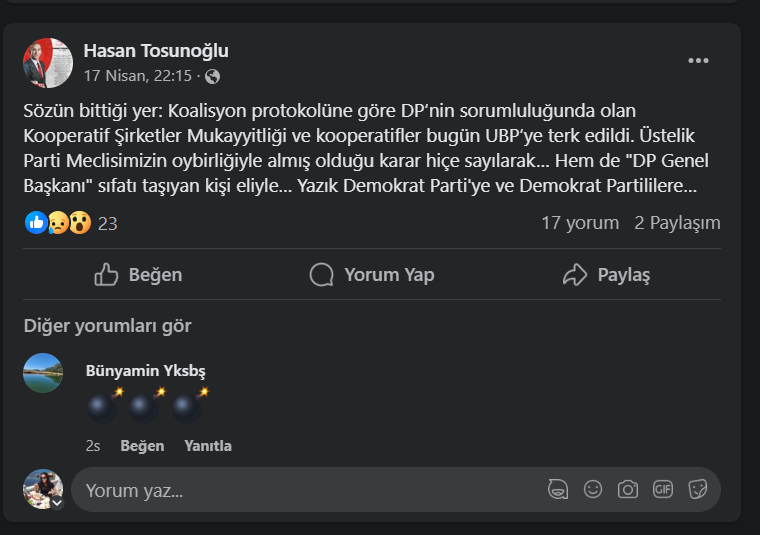Reply to the comment with Yanıtla
This screenshot has height=535, width=760.
pyautogui.click(x=208, y=446)
